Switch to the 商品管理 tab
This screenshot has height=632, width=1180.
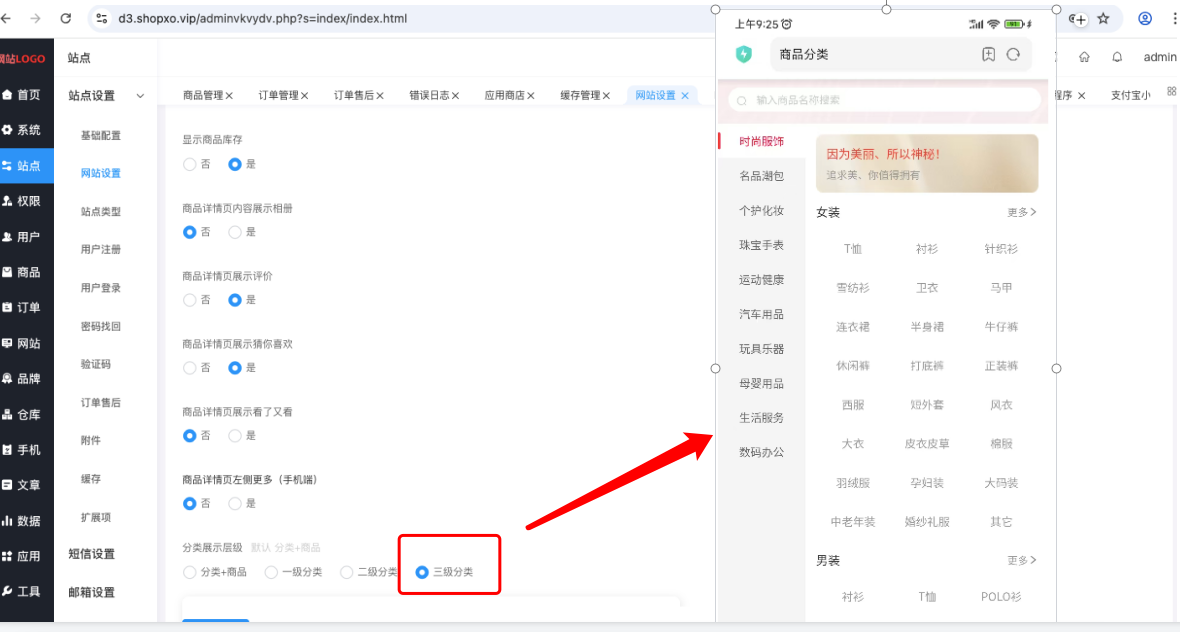(x=203, y=95)
